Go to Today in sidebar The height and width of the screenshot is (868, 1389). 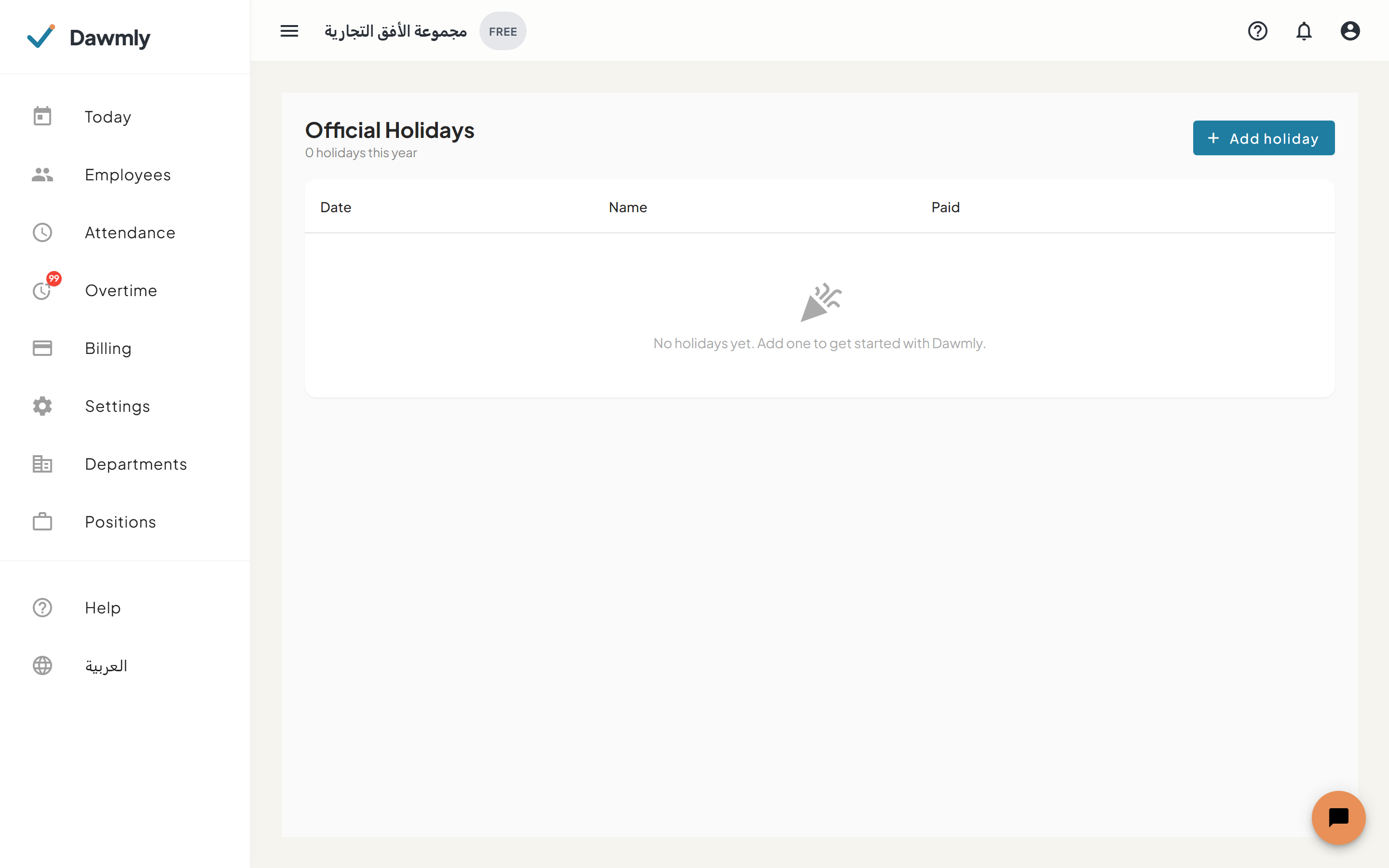124,117
